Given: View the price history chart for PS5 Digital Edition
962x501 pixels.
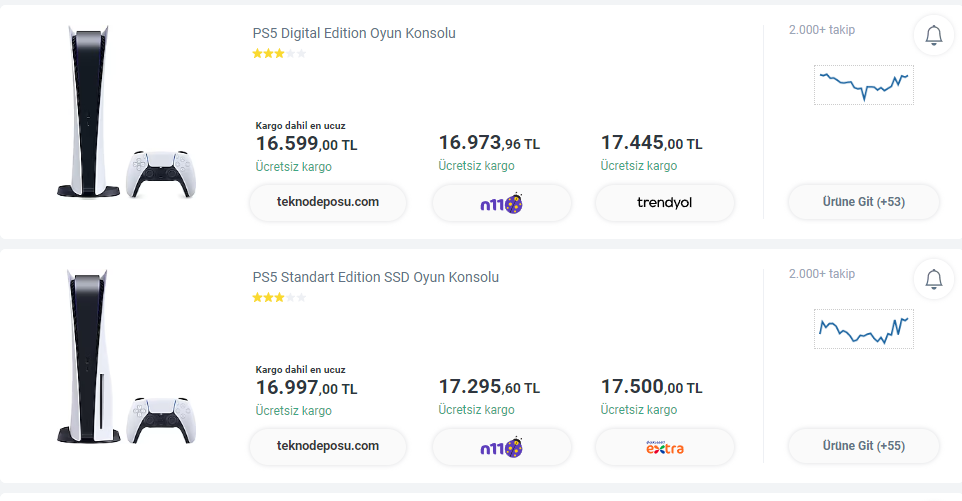Looking at the screenshot, I should pyautogui.click(x=863, y=85).
